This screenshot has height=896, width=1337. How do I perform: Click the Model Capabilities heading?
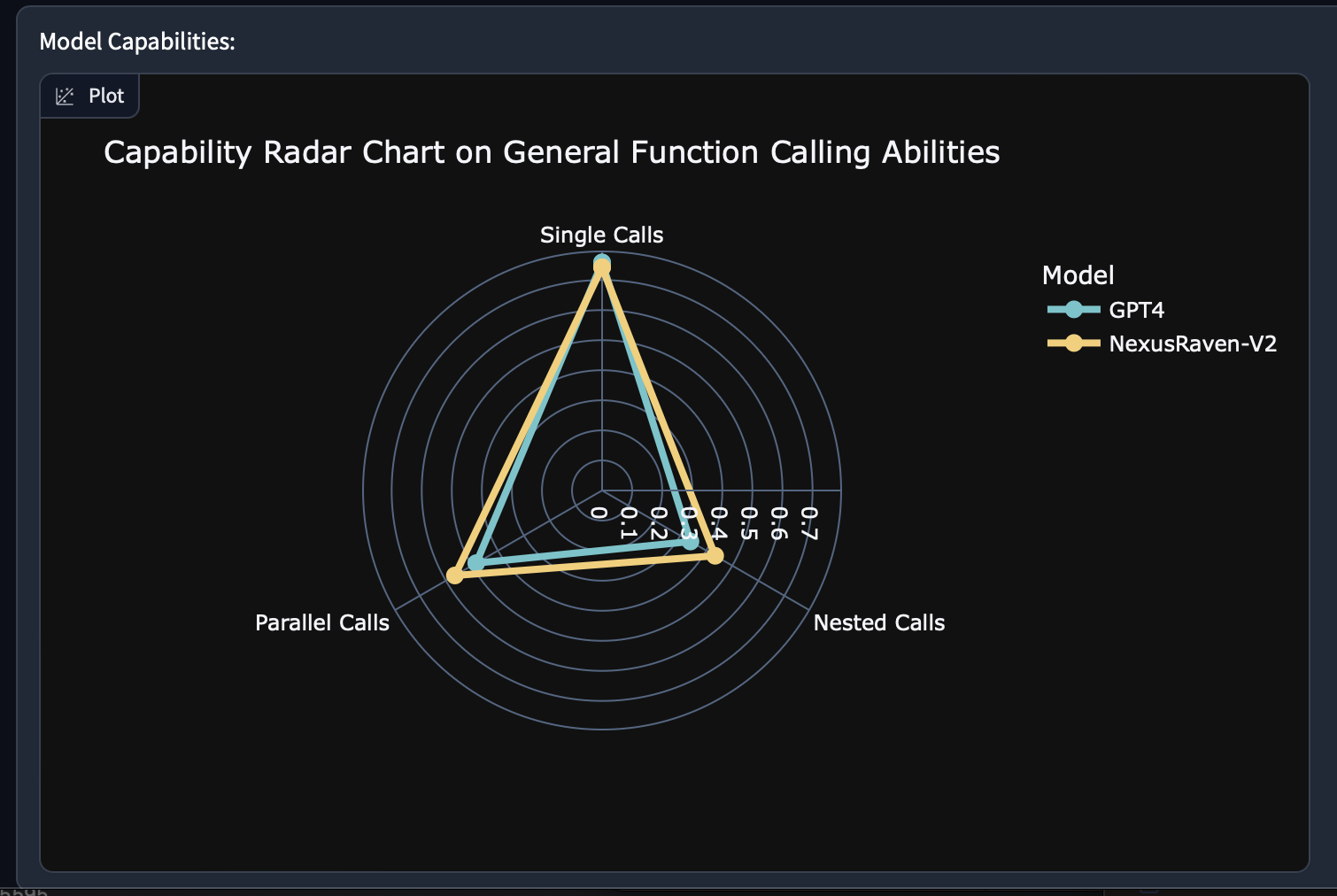click(137, 42)
